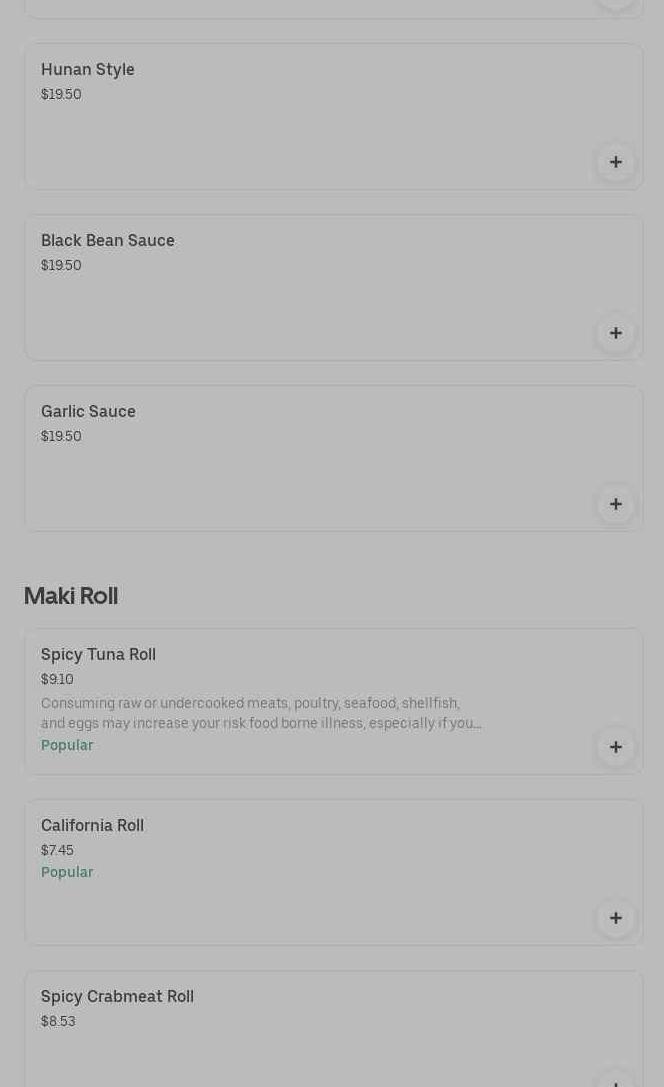
Task: Click the raw food warning description text
Action: coord(260,713)
